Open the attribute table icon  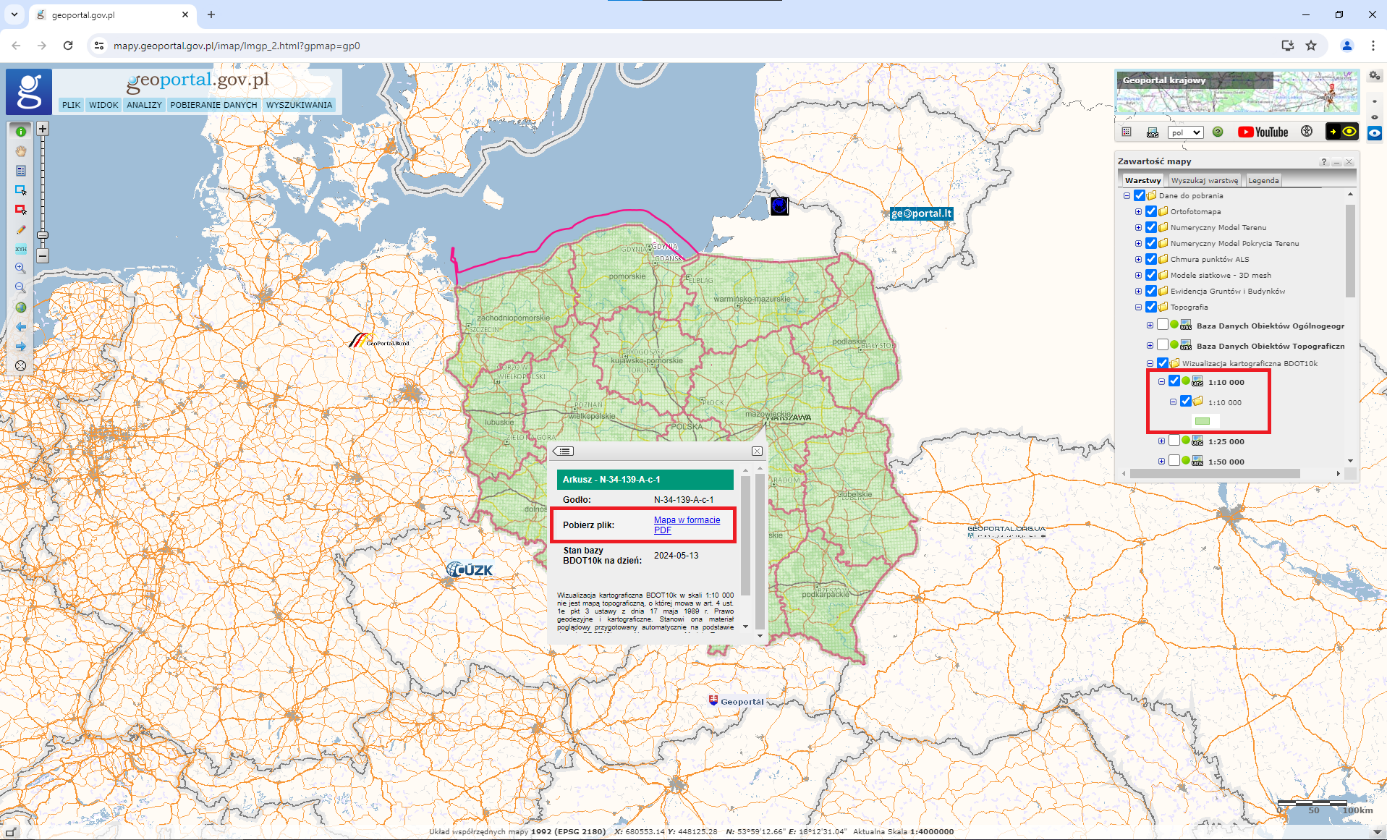coord(20,170)
